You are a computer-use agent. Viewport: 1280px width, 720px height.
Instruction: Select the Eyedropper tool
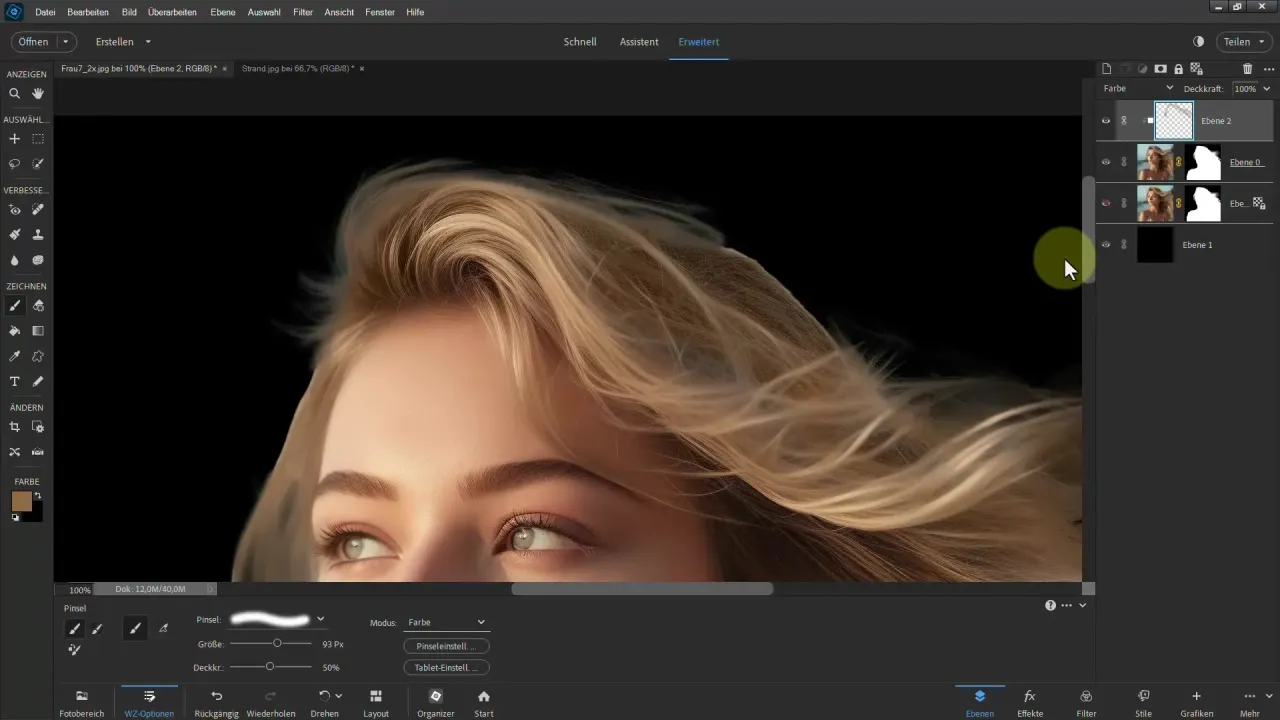(x=14, y=356)
